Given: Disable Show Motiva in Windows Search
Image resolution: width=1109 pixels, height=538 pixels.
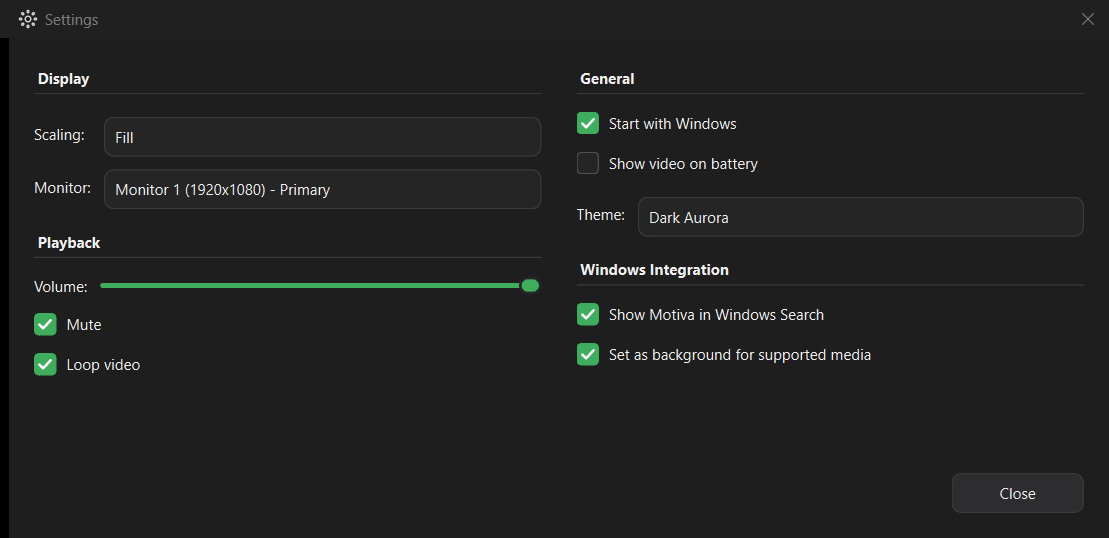Looking at the screenshot, I should tap(588, 315).
